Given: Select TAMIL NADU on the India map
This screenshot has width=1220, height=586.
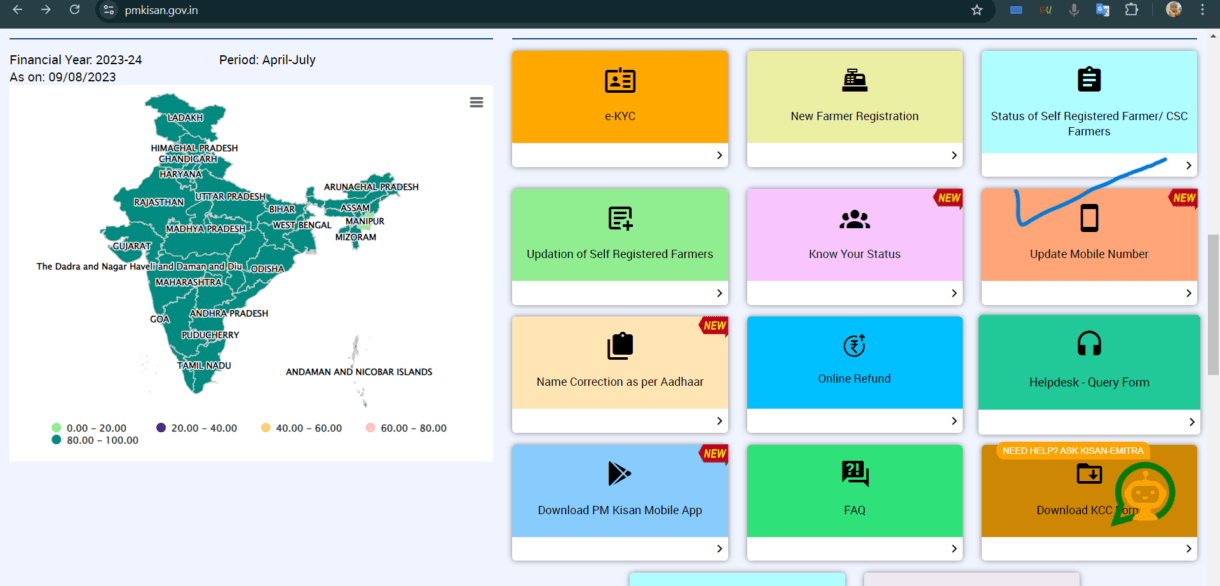Looking at the screenshot, I should [204, 366].
